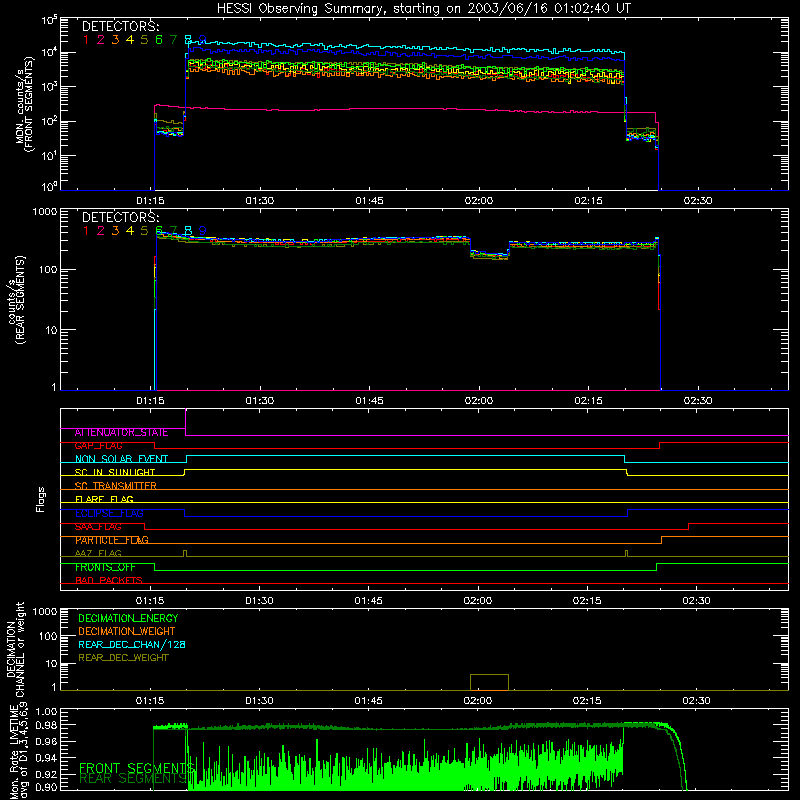Click the DECIMATION_WEIGHT legend entry
Image resolution: width=800 pixels, height=800 pixels.
127,632
